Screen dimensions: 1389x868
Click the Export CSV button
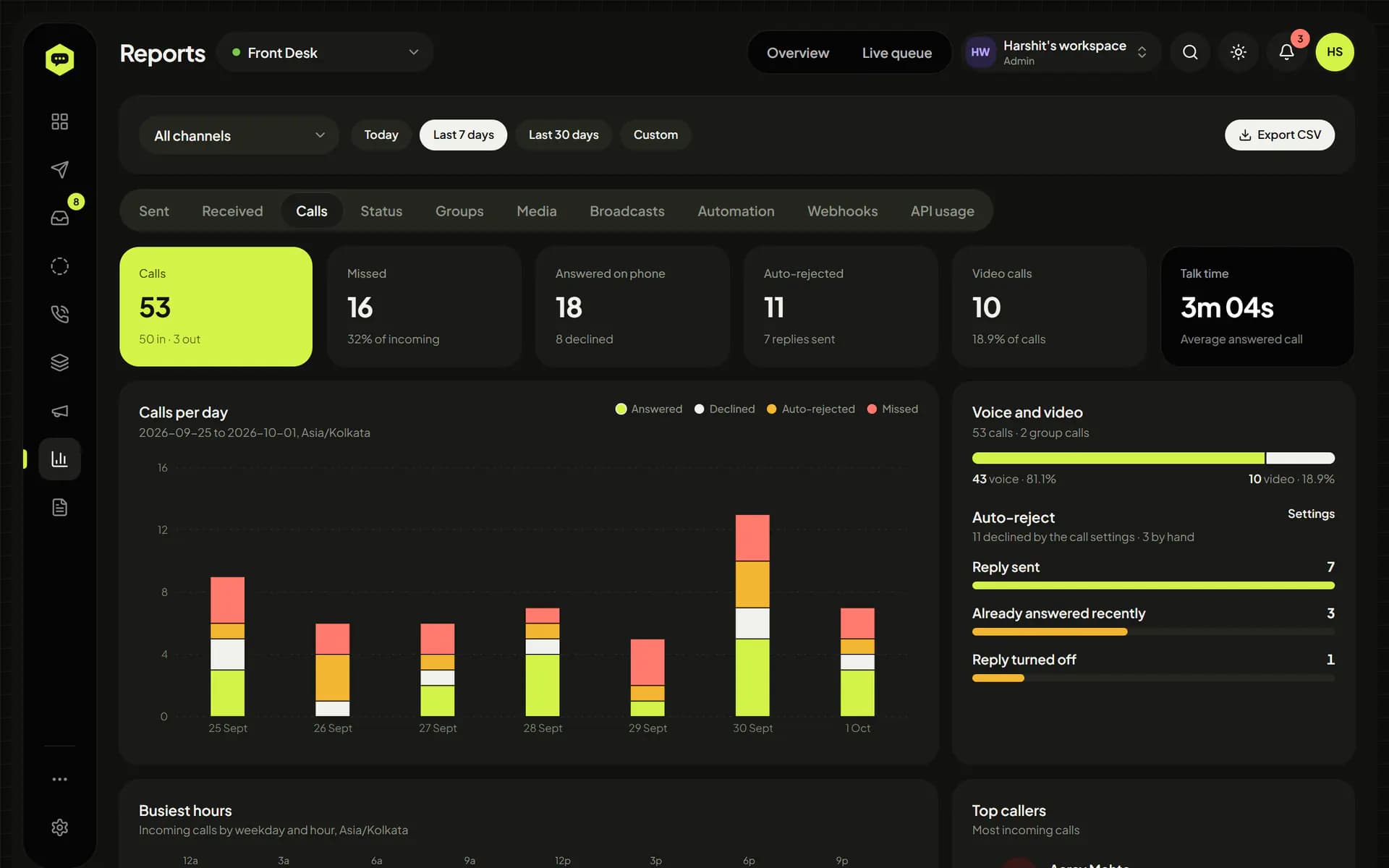1279,135
